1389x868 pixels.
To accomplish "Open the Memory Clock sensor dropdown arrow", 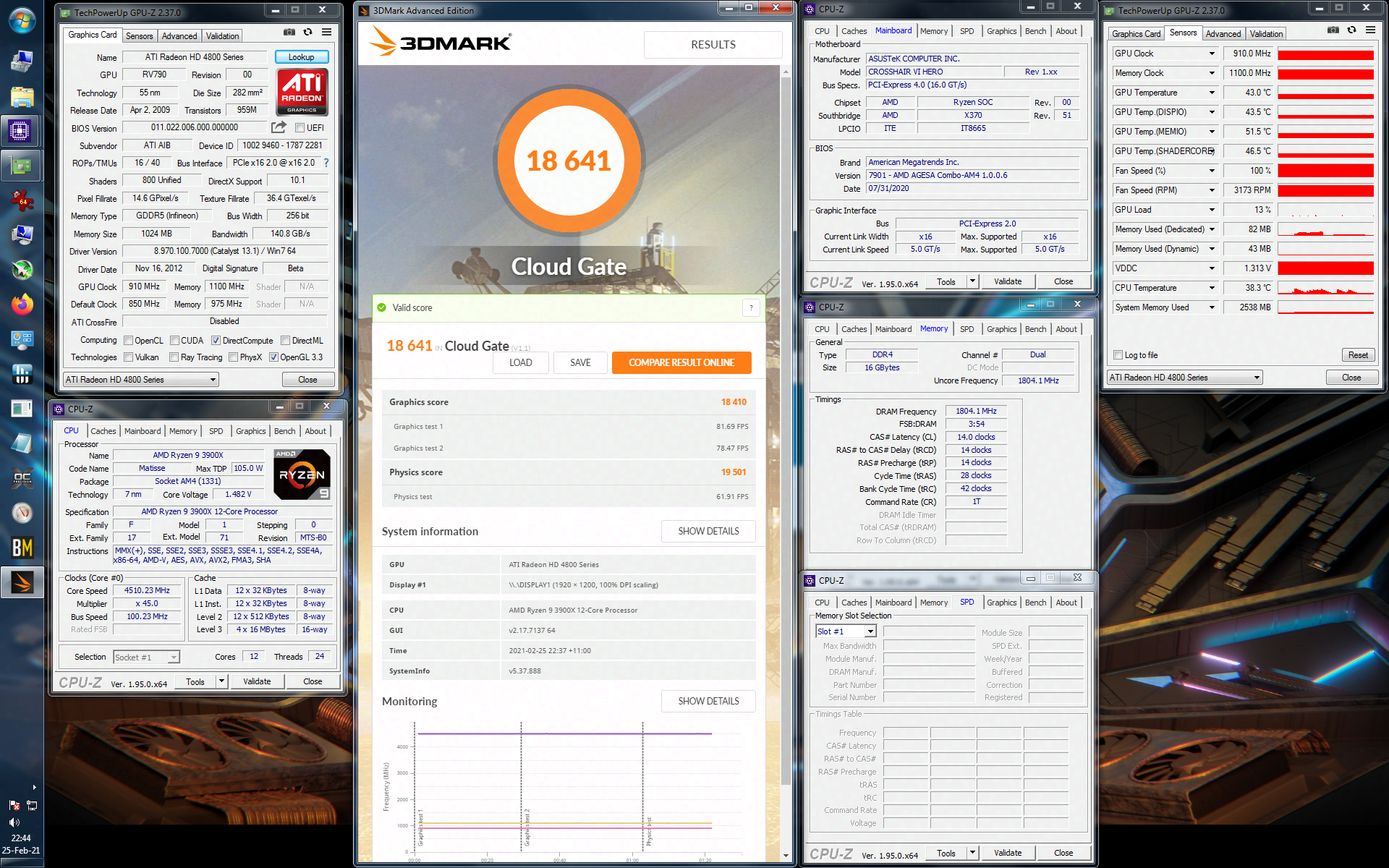I will click(1212, 73).
